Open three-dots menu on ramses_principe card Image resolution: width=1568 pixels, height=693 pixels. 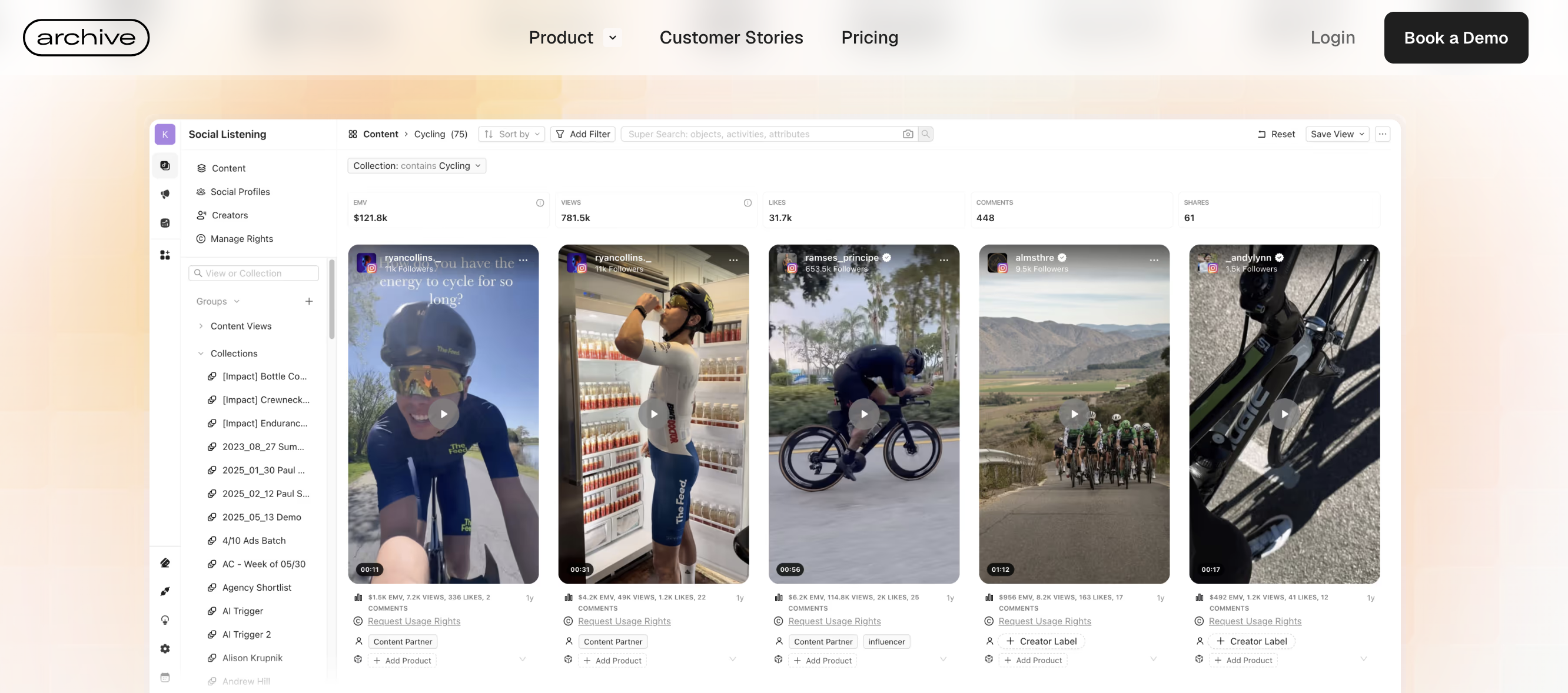click(944, 260)
